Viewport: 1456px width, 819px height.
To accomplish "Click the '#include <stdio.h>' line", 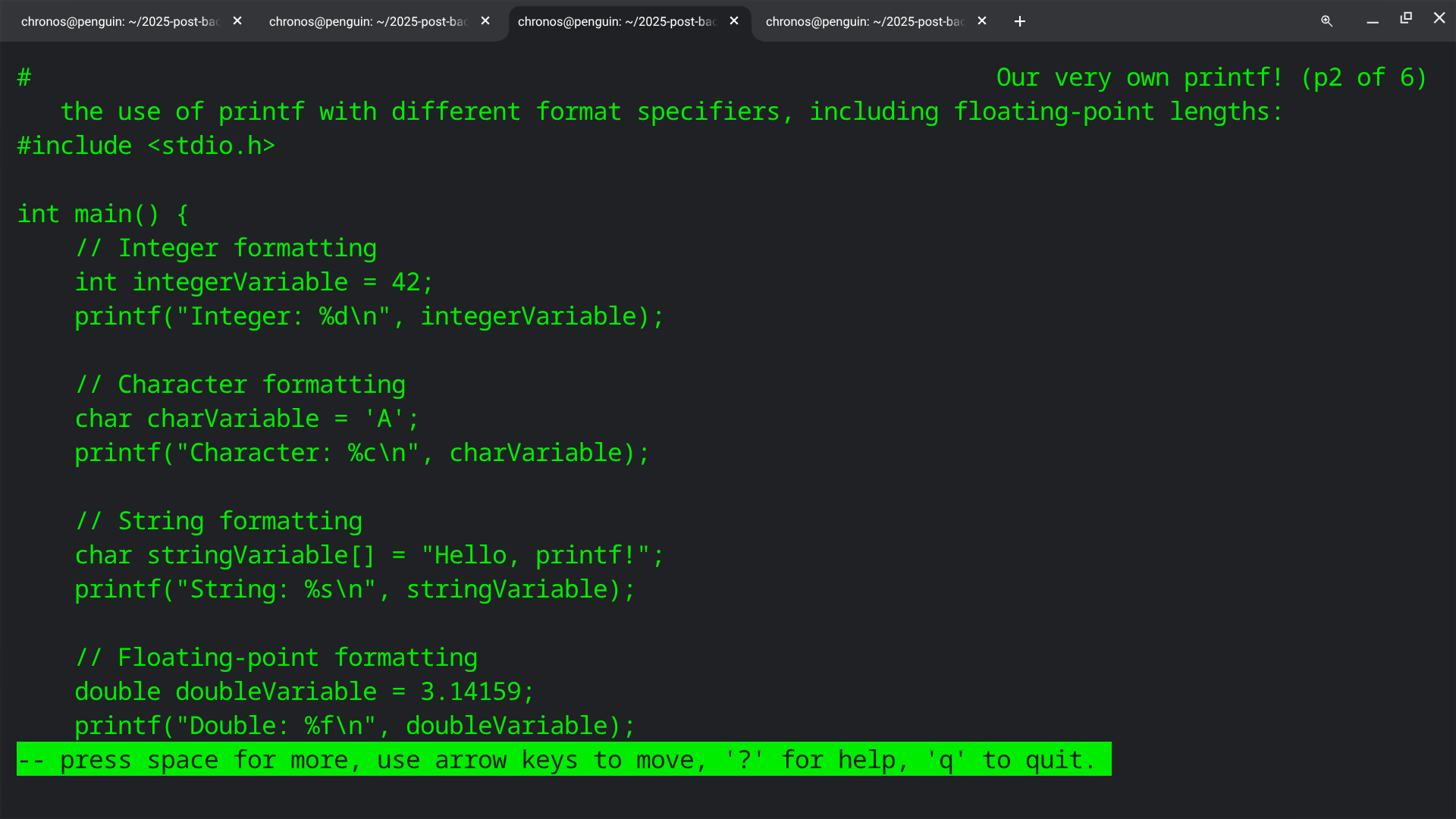I will tap(146, 146).
